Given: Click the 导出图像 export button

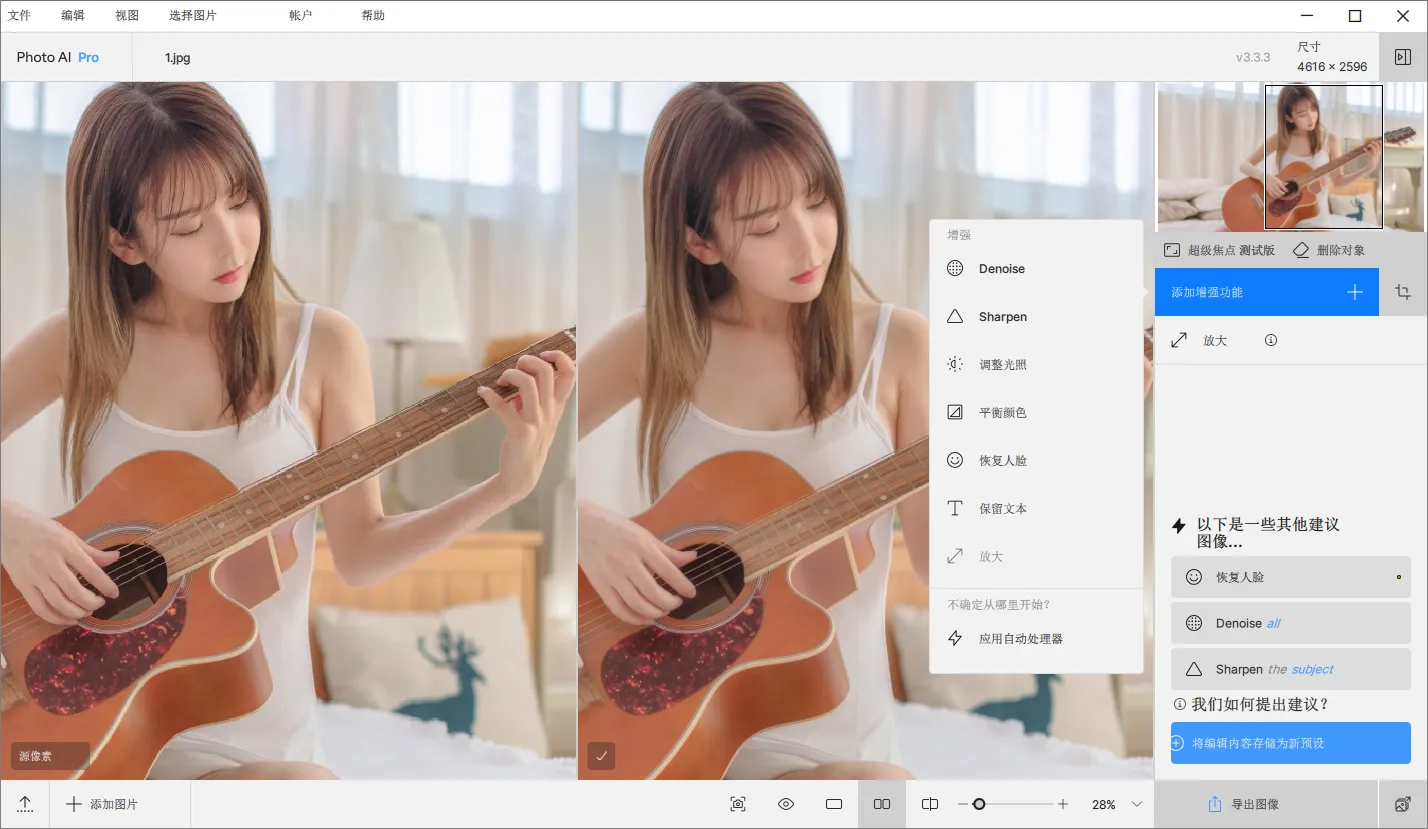Looking at the screenshot, I should click(1242, 804).
